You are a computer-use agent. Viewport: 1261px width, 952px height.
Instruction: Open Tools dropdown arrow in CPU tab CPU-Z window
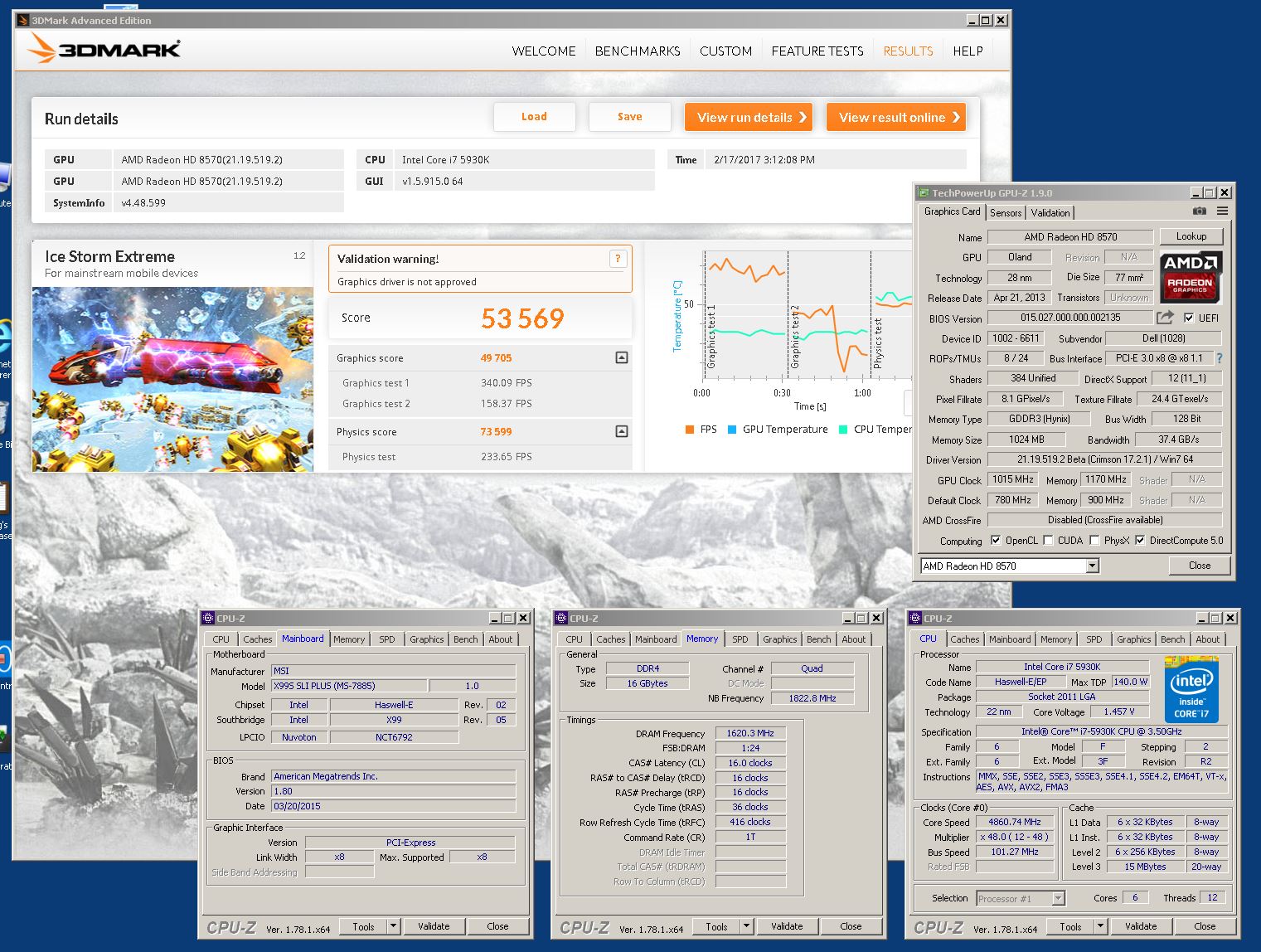(1101, 925)
